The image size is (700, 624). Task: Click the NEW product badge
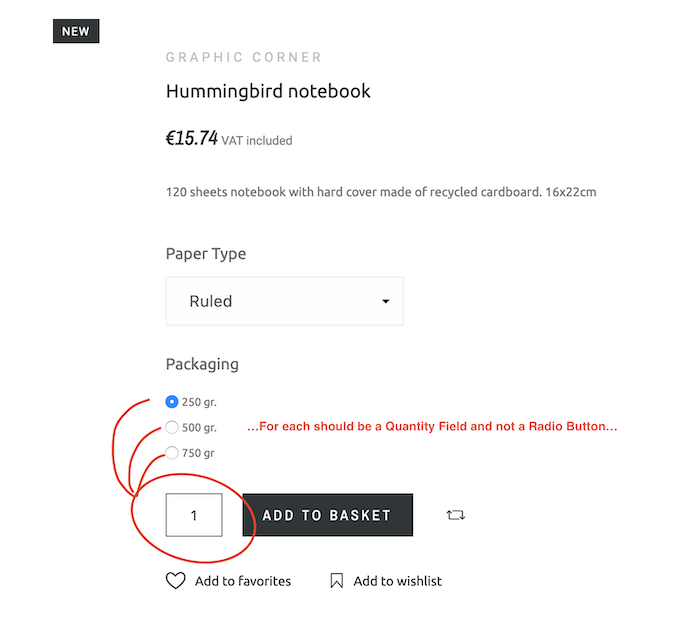tap(76, 31)
